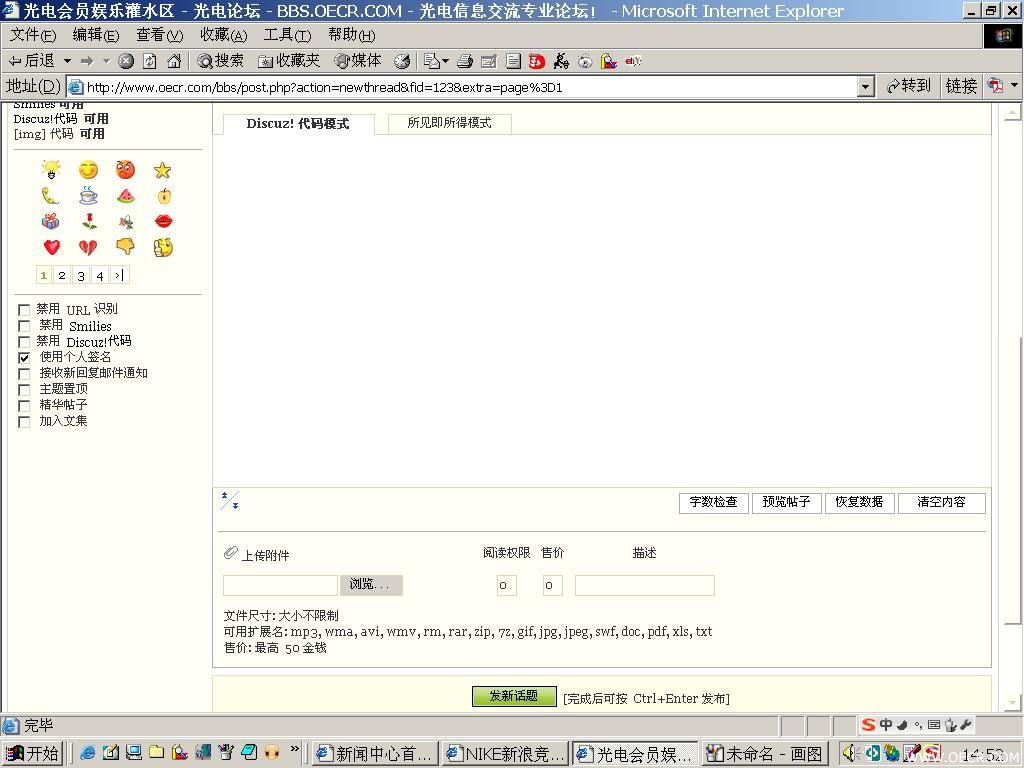Enable 加入文集 checkbox
1024x768 pixels.
[24, 422]
